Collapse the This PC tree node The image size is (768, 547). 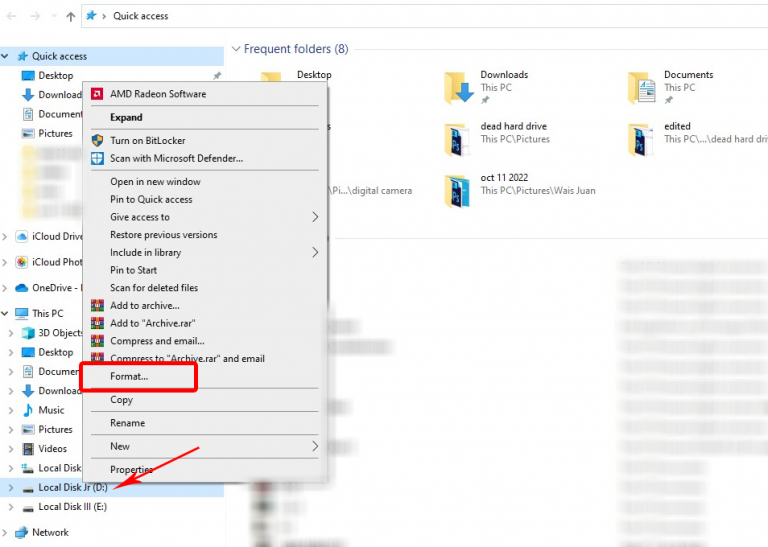5,313
